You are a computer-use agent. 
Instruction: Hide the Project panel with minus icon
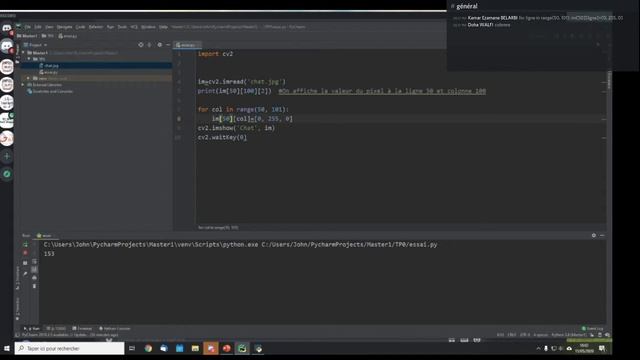(168, 44)
